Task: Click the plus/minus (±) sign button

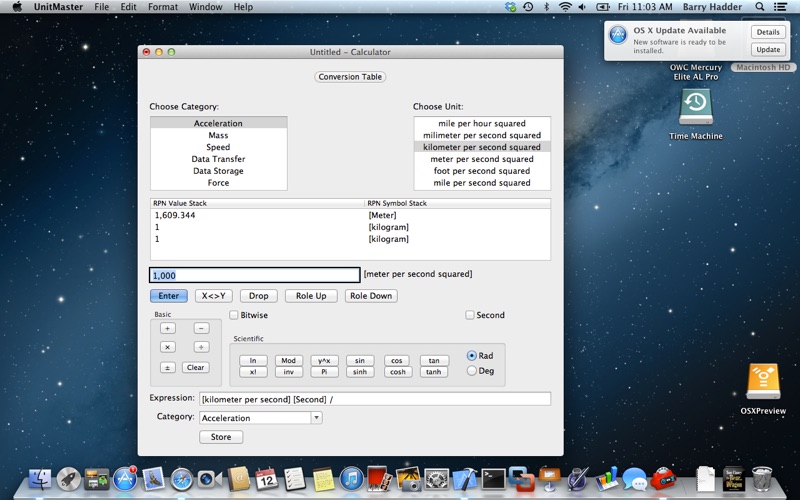Action: coord(167,367)
